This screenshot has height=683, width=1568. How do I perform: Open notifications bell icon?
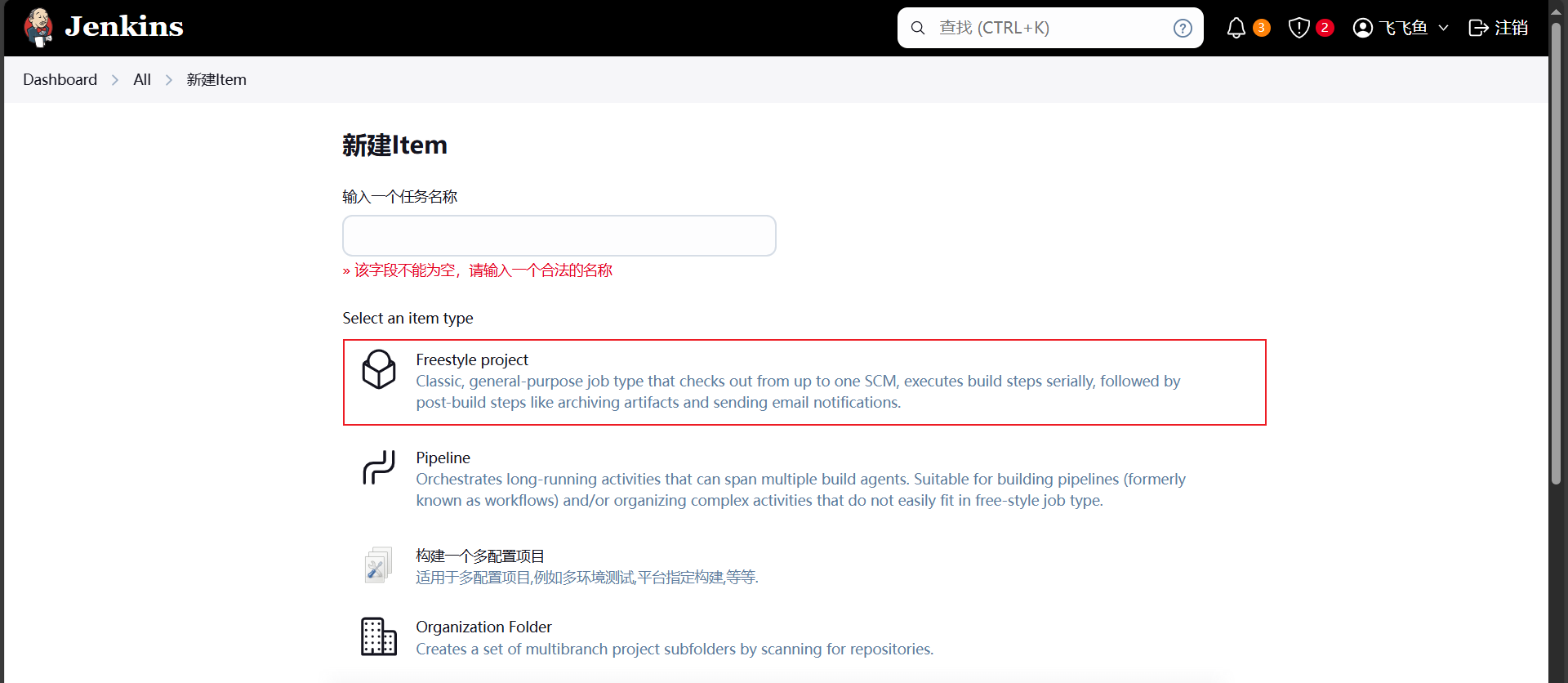[1236, 28]
